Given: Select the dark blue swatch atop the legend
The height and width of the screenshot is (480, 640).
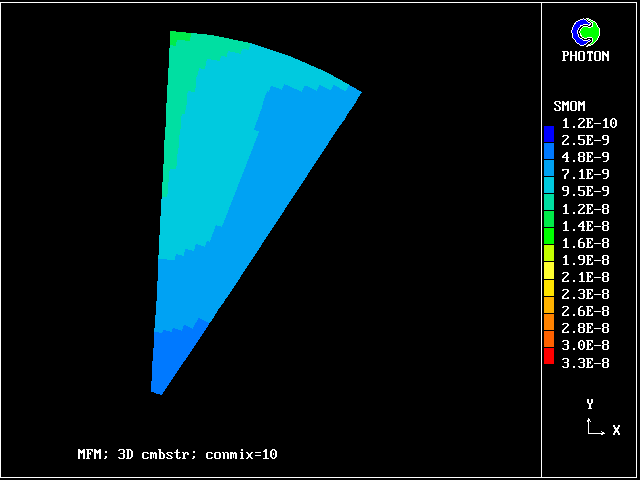Looking at the screenshot, I should click(x=548, y=132).
